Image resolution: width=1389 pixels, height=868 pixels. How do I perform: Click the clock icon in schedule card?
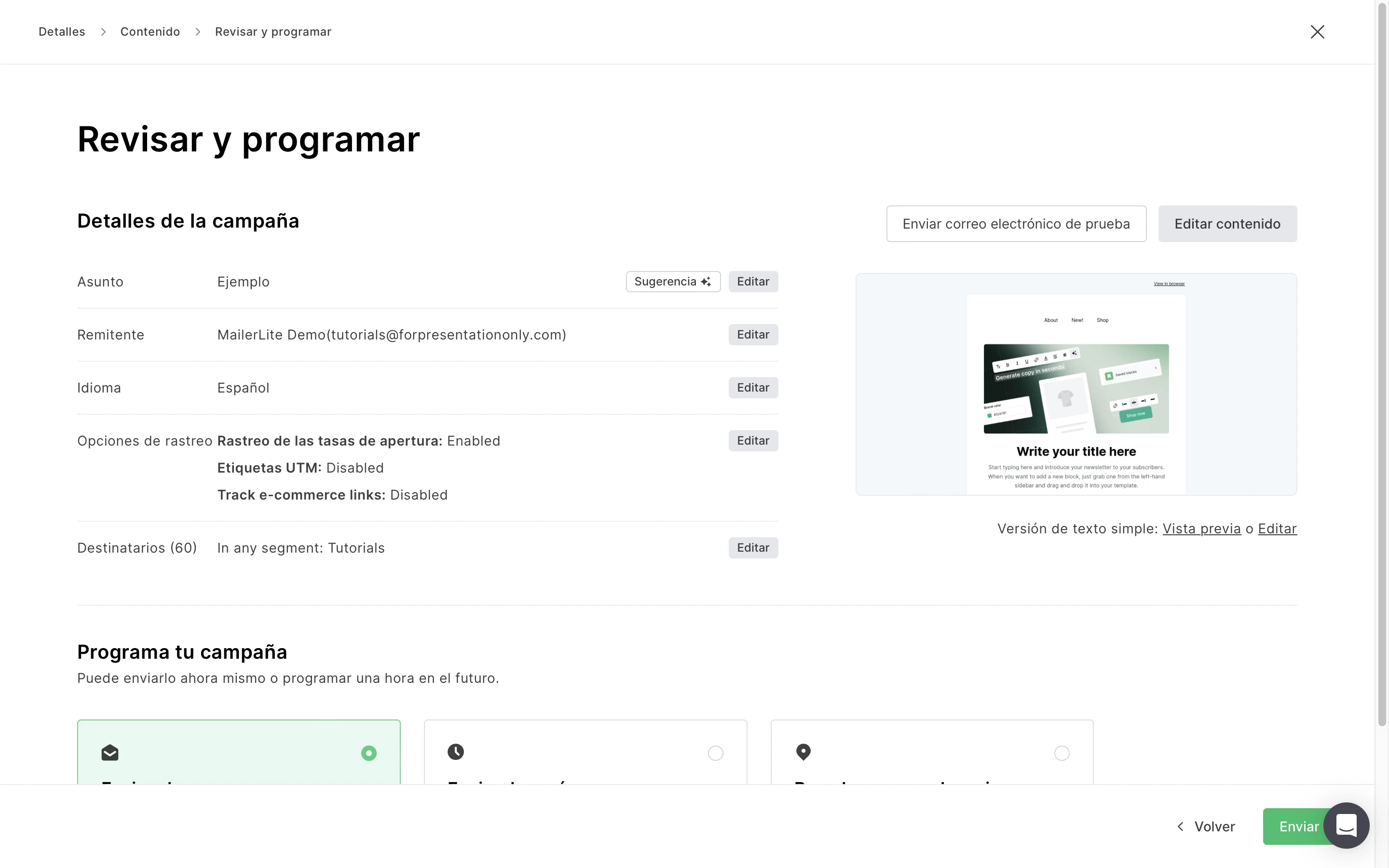[x=456, y=752]
